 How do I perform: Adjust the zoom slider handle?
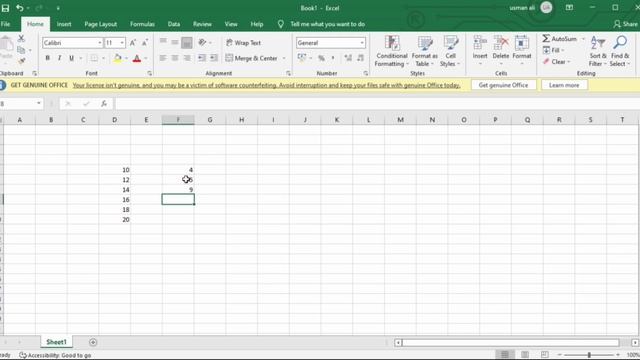coord(589,355)
